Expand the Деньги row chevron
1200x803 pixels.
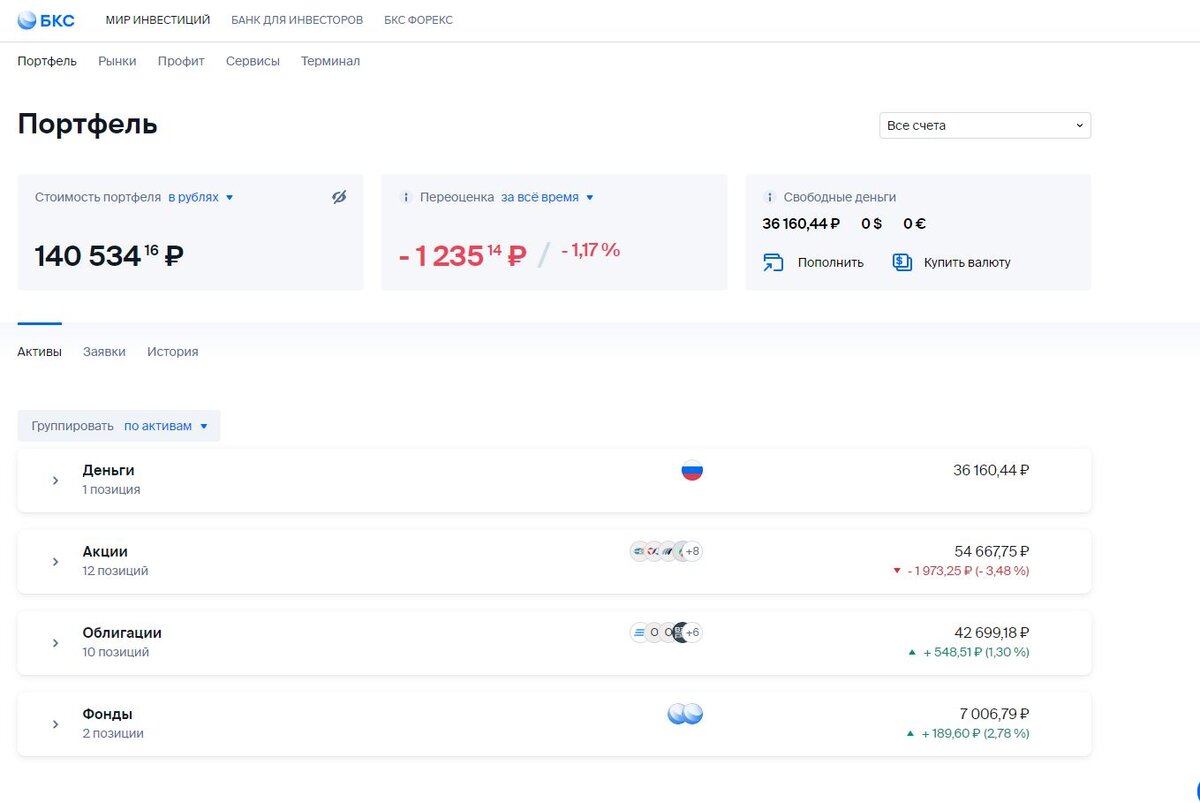pyautogui.click(x=56, y=481)
